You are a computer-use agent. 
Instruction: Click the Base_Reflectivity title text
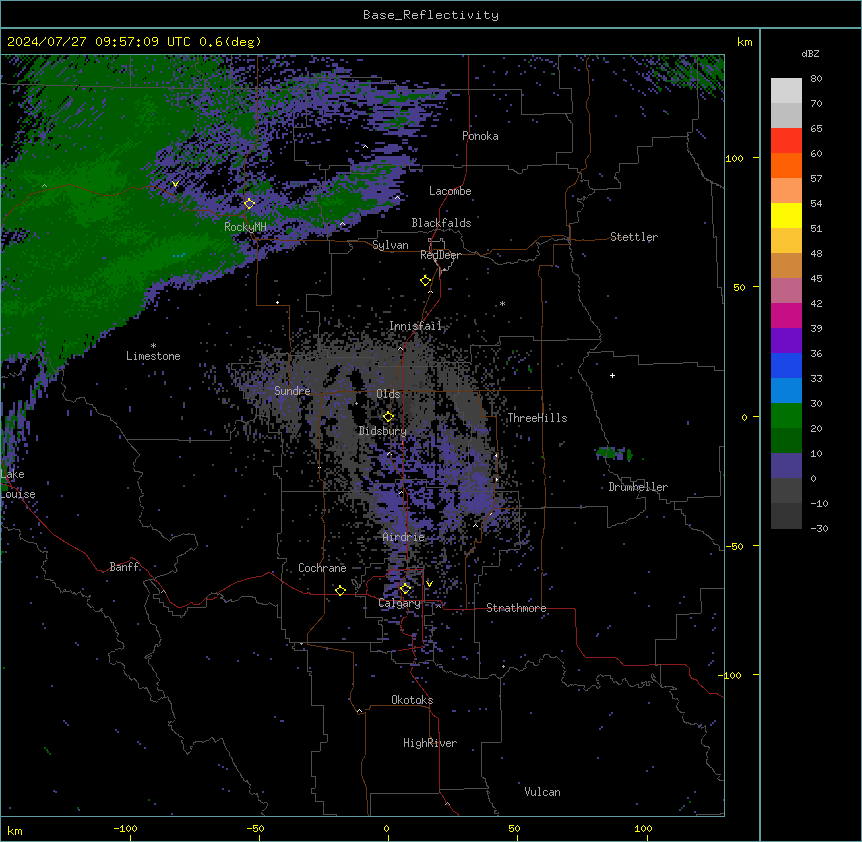[431, 15]
